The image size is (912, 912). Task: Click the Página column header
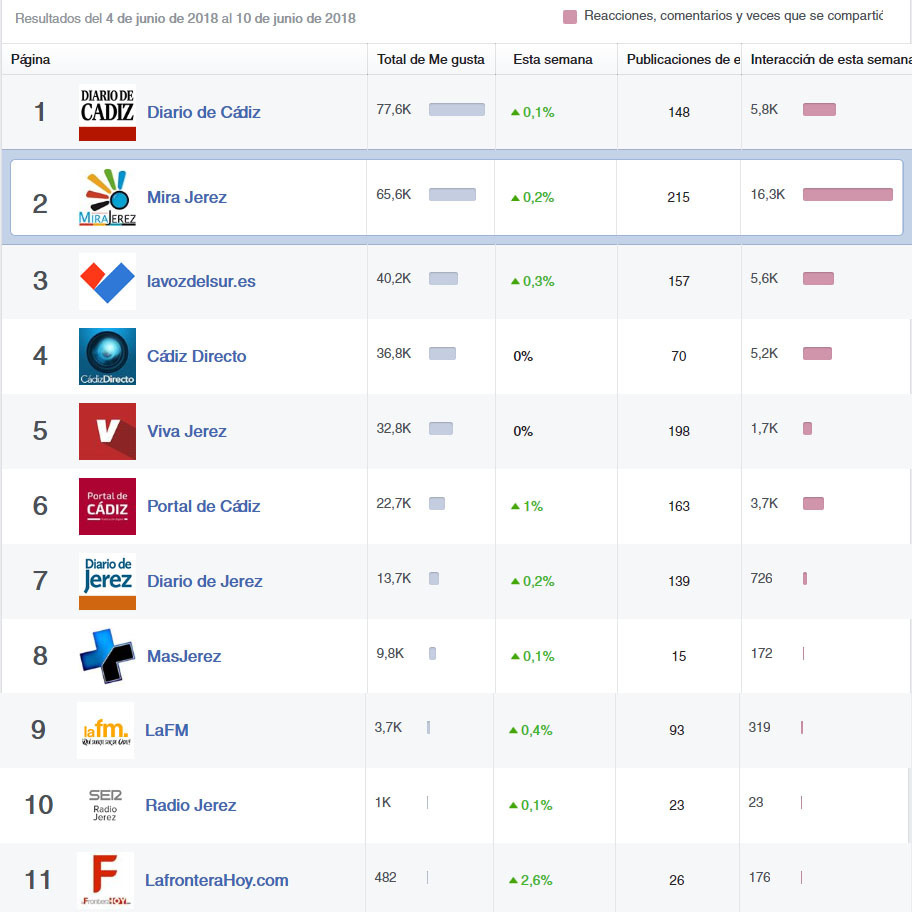[31, 60]
